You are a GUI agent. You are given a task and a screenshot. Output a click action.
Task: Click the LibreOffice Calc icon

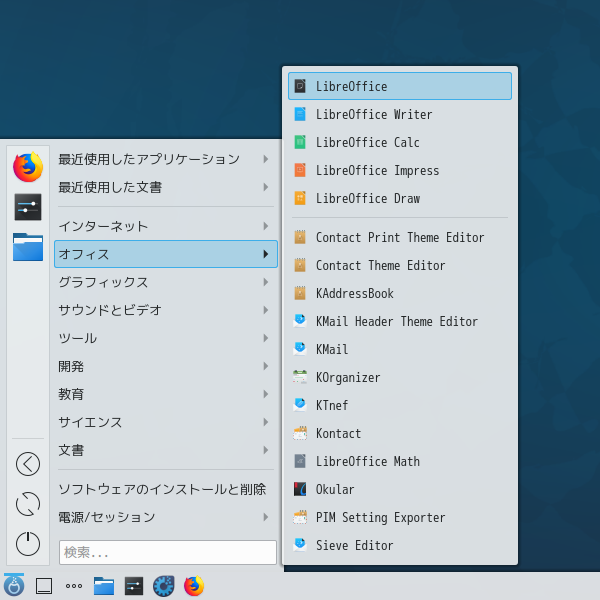300,142
